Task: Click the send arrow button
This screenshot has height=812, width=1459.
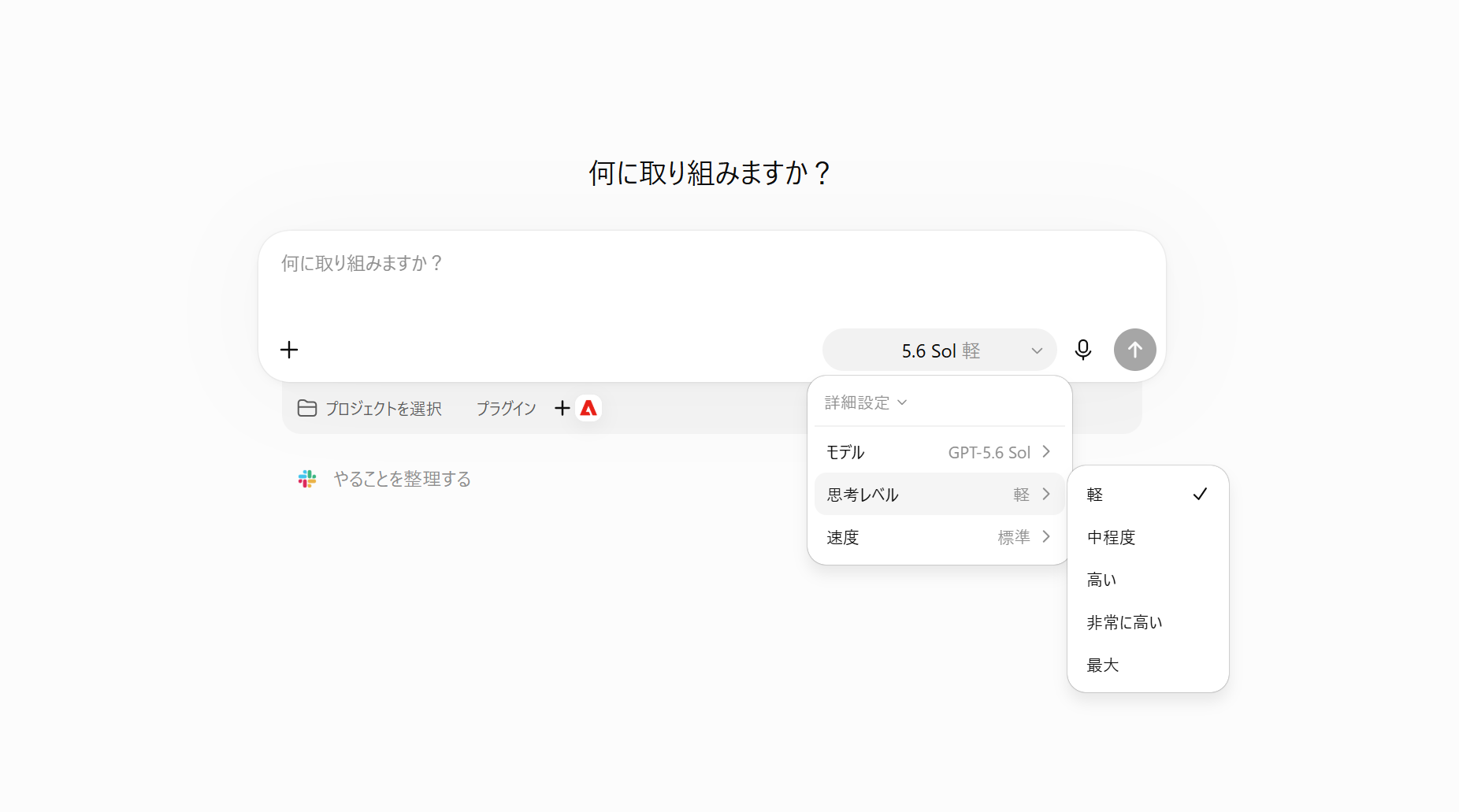Action: coord(1134,350)
